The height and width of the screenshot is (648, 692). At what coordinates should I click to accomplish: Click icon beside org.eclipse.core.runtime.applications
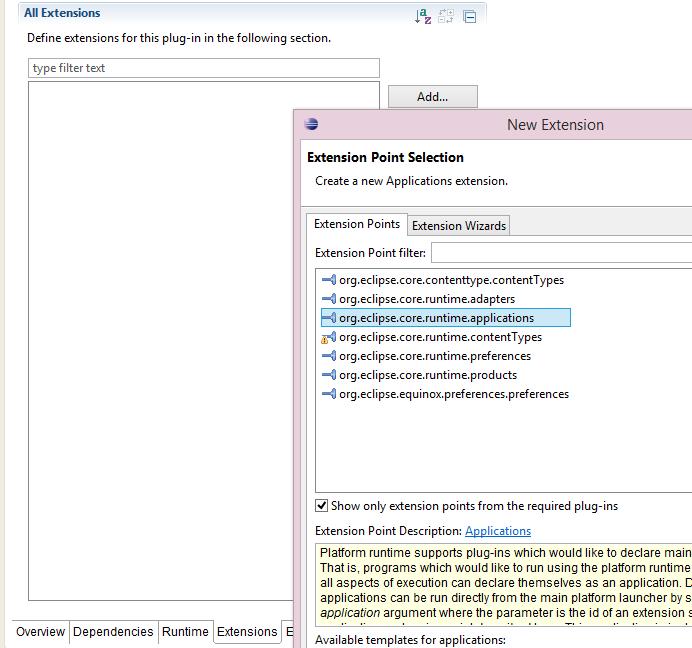[329, 318]
